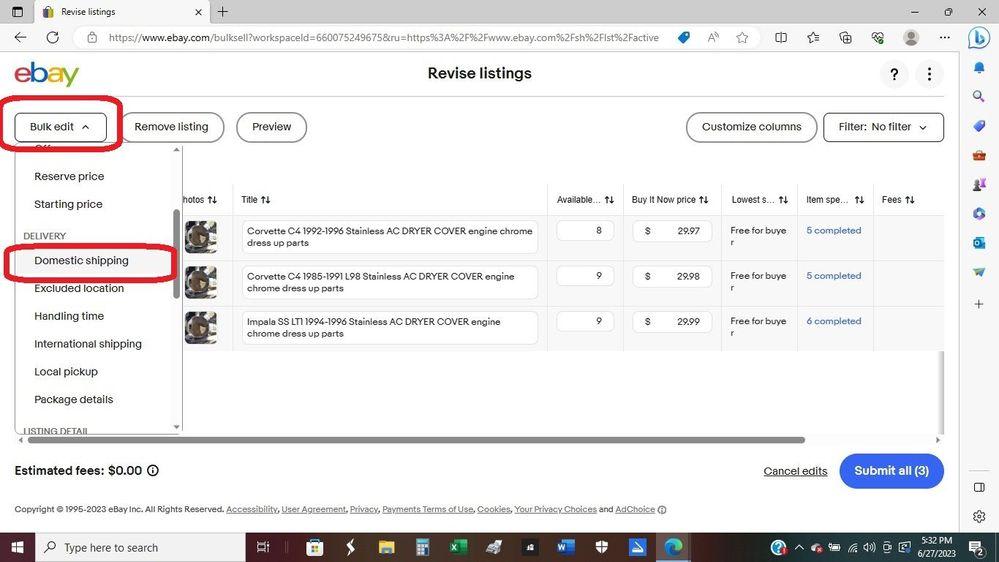Click the browser address bar URL
999x562 pixels.
tap(384, 38)
